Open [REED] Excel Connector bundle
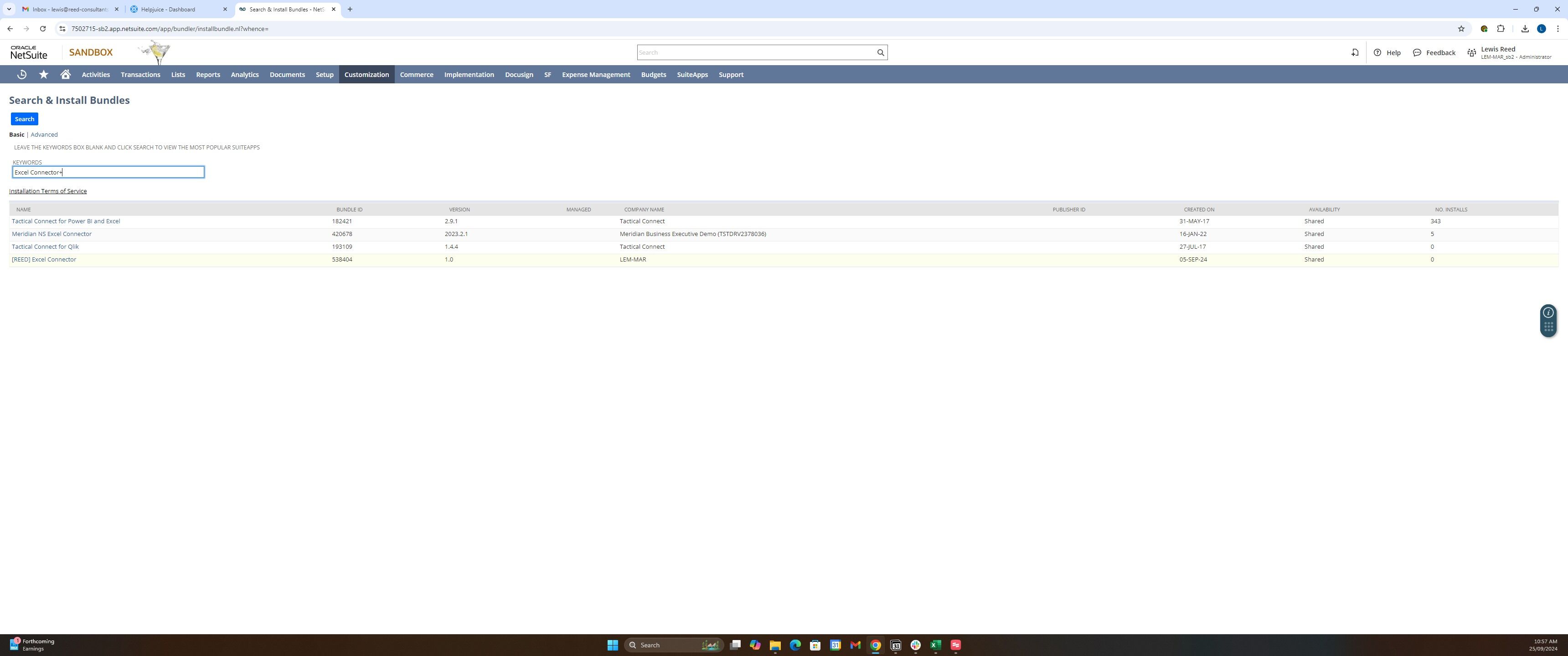 click(44, 259)
